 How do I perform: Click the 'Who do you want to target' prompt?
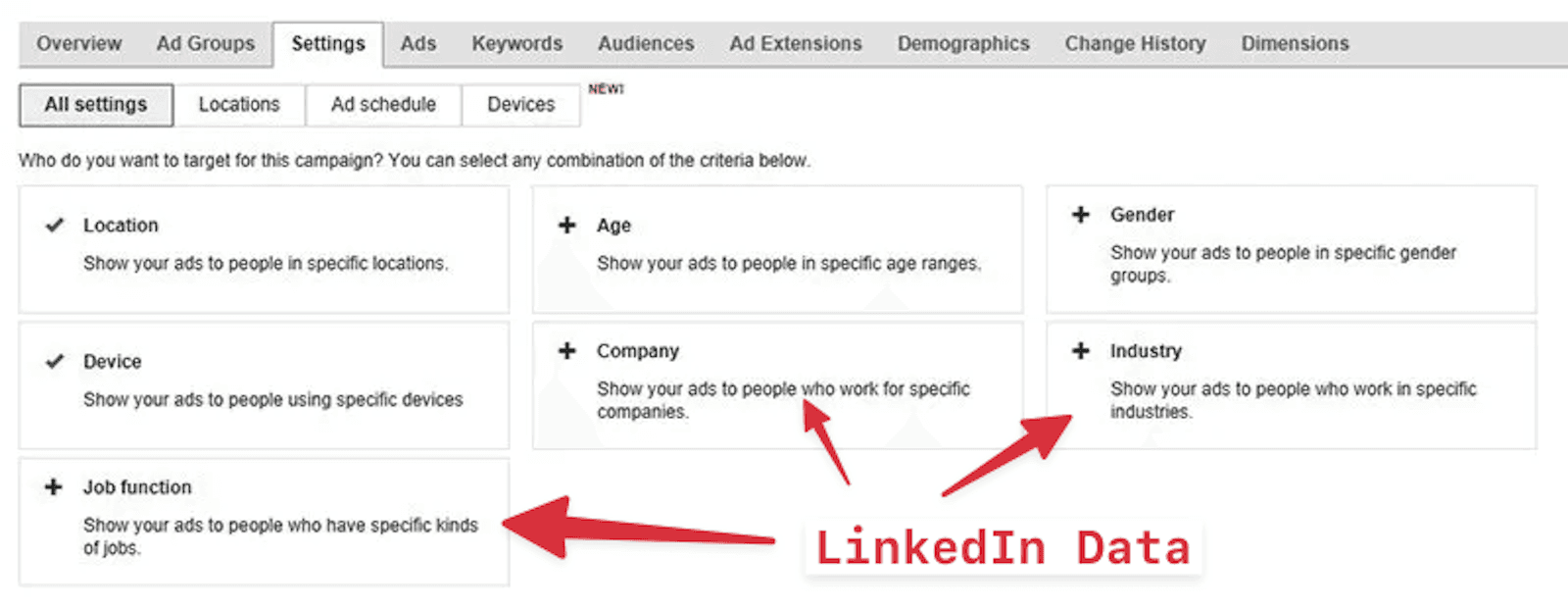coord(415,161)
